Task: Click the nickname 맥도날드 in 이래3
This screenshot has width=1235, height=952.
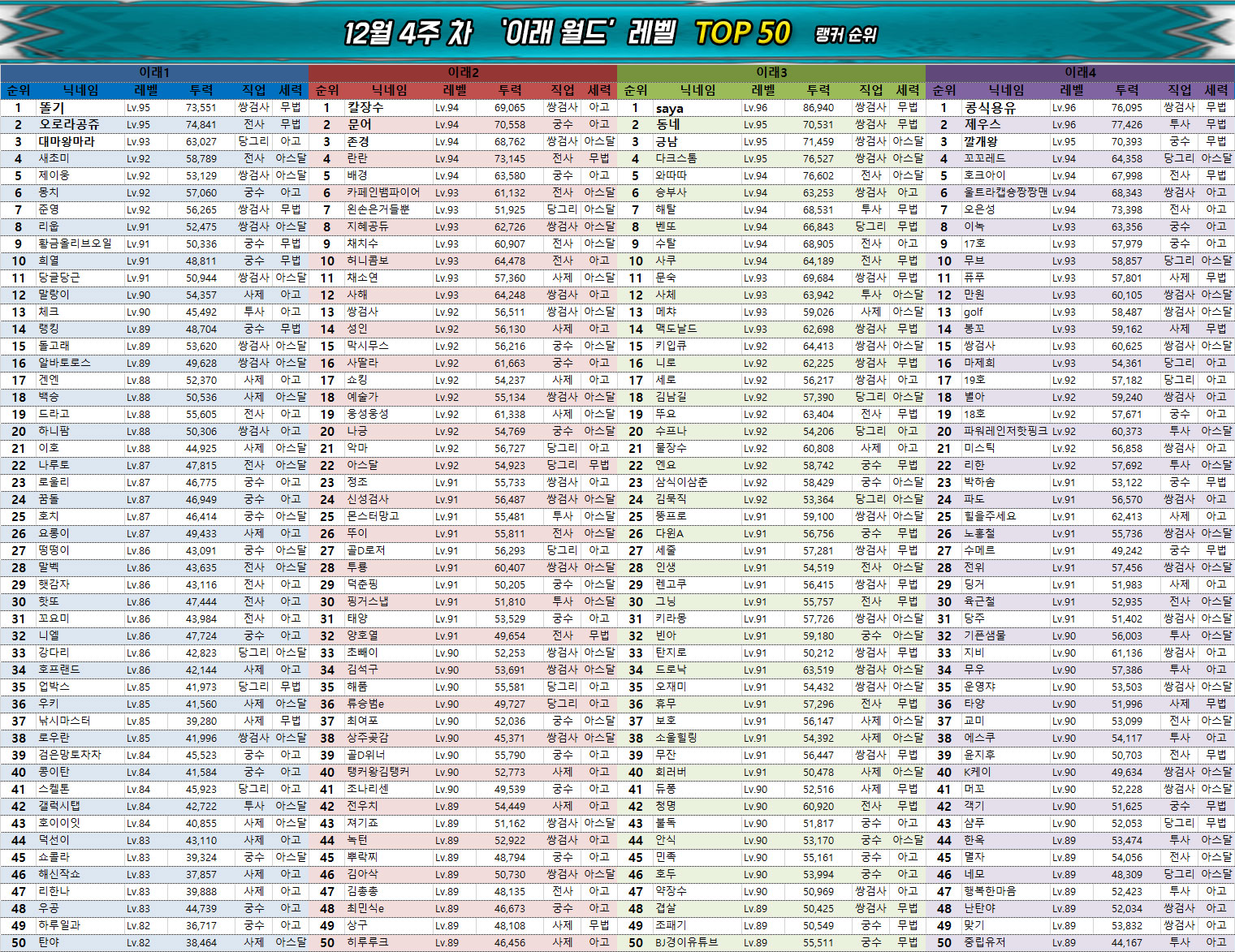Action: coord(676,329)
